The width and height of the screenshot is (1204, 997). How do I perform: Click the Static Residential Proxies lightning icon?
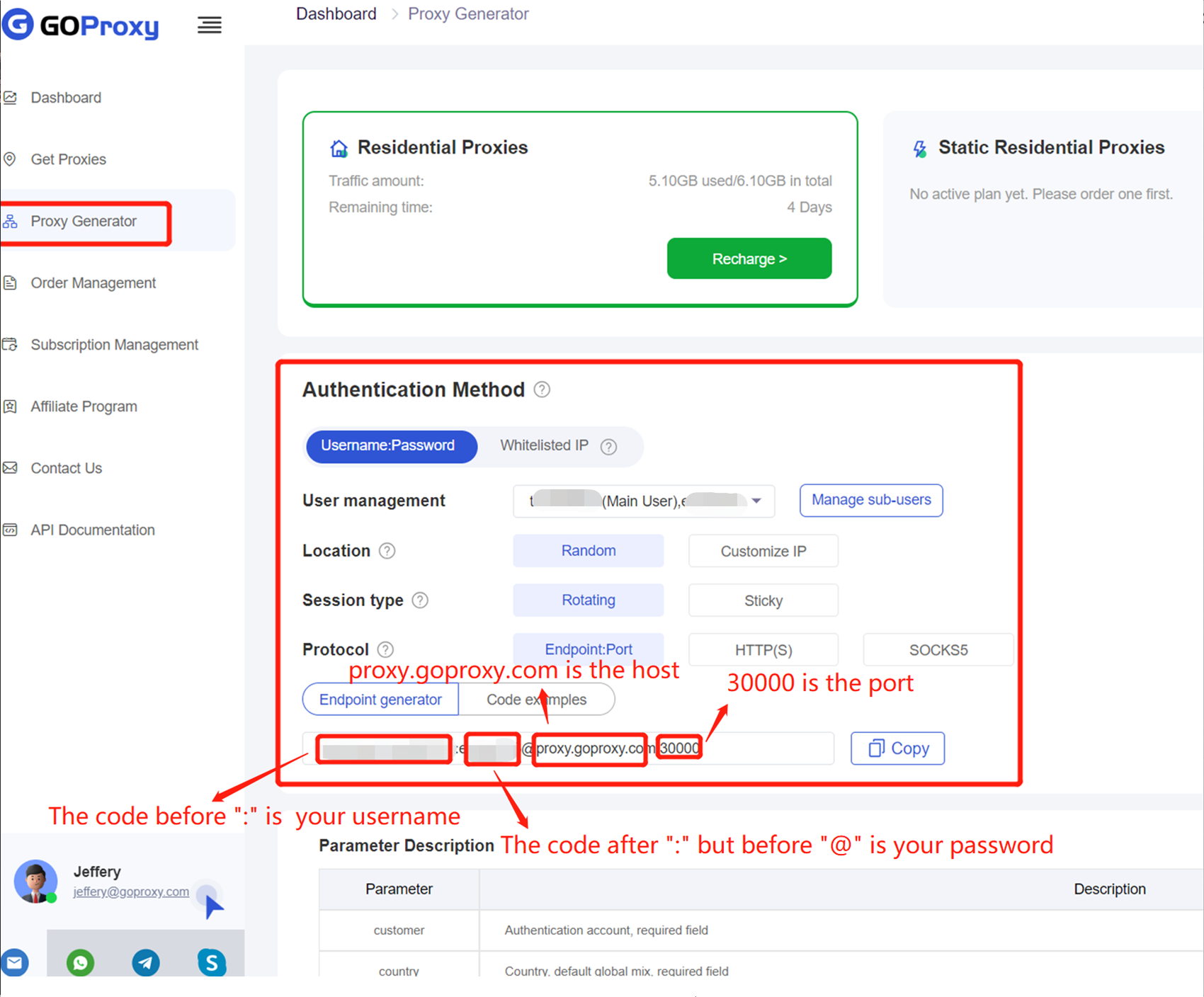click(x=920, y=149)
